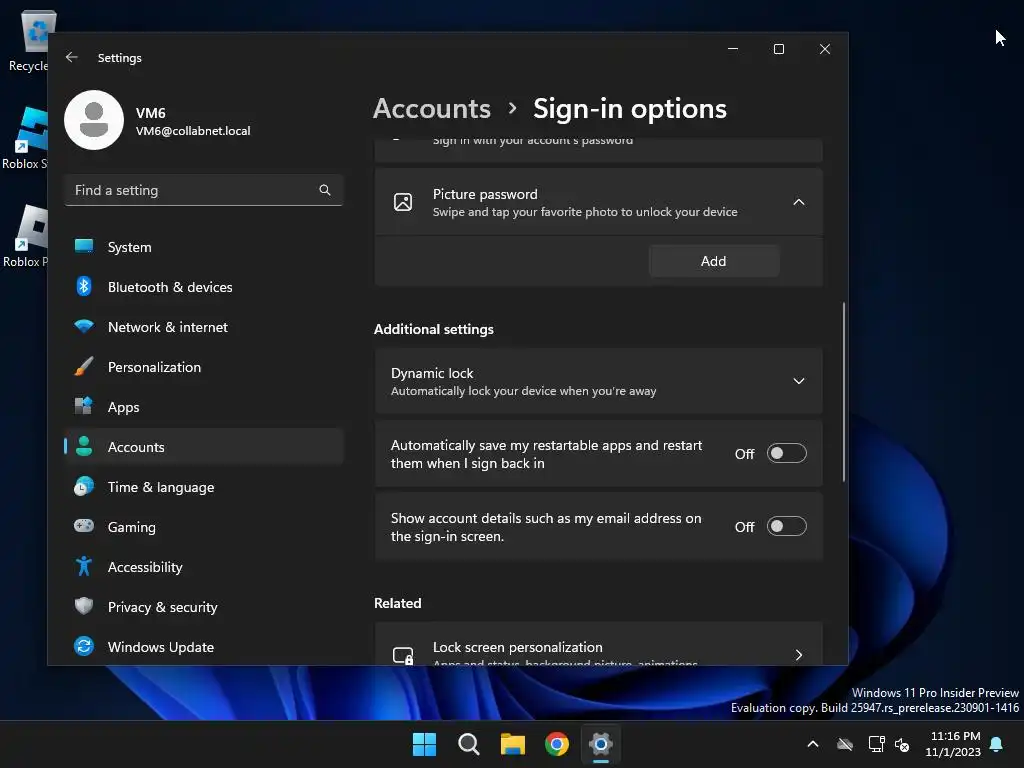
Task: Collapse the Picture password section
Action: [x=799, y=202]
